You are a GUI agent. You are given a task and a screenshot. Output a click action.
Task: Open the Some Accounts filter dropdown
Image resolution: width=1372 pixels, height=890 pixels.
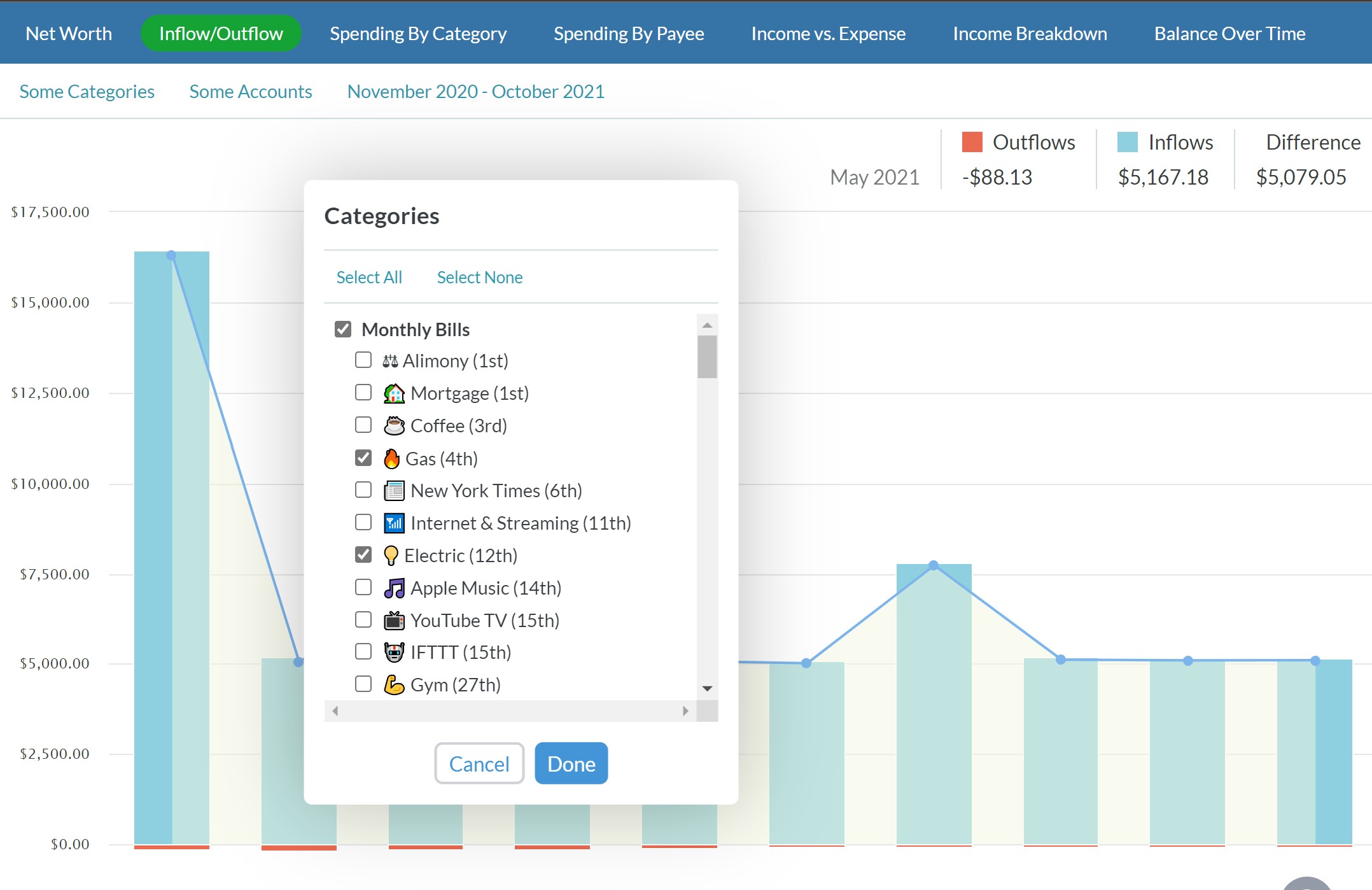251,92
